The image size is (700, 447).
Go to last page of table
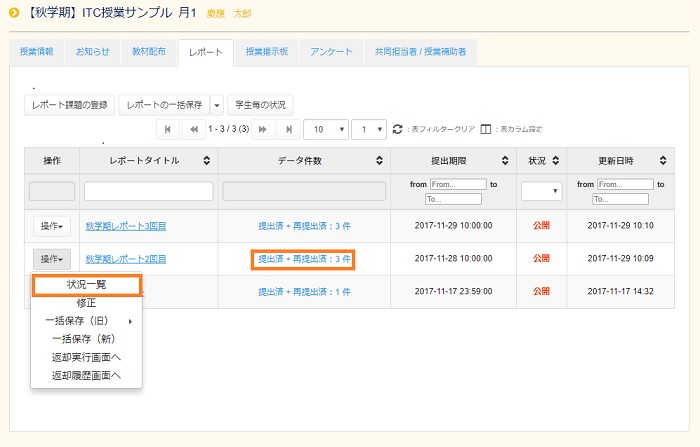click(x=288, y=130)
